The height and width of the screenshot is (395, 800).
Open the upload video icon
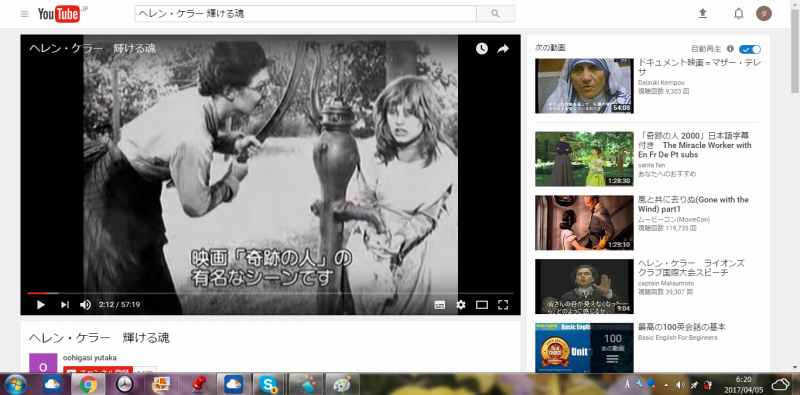point(703,14)
